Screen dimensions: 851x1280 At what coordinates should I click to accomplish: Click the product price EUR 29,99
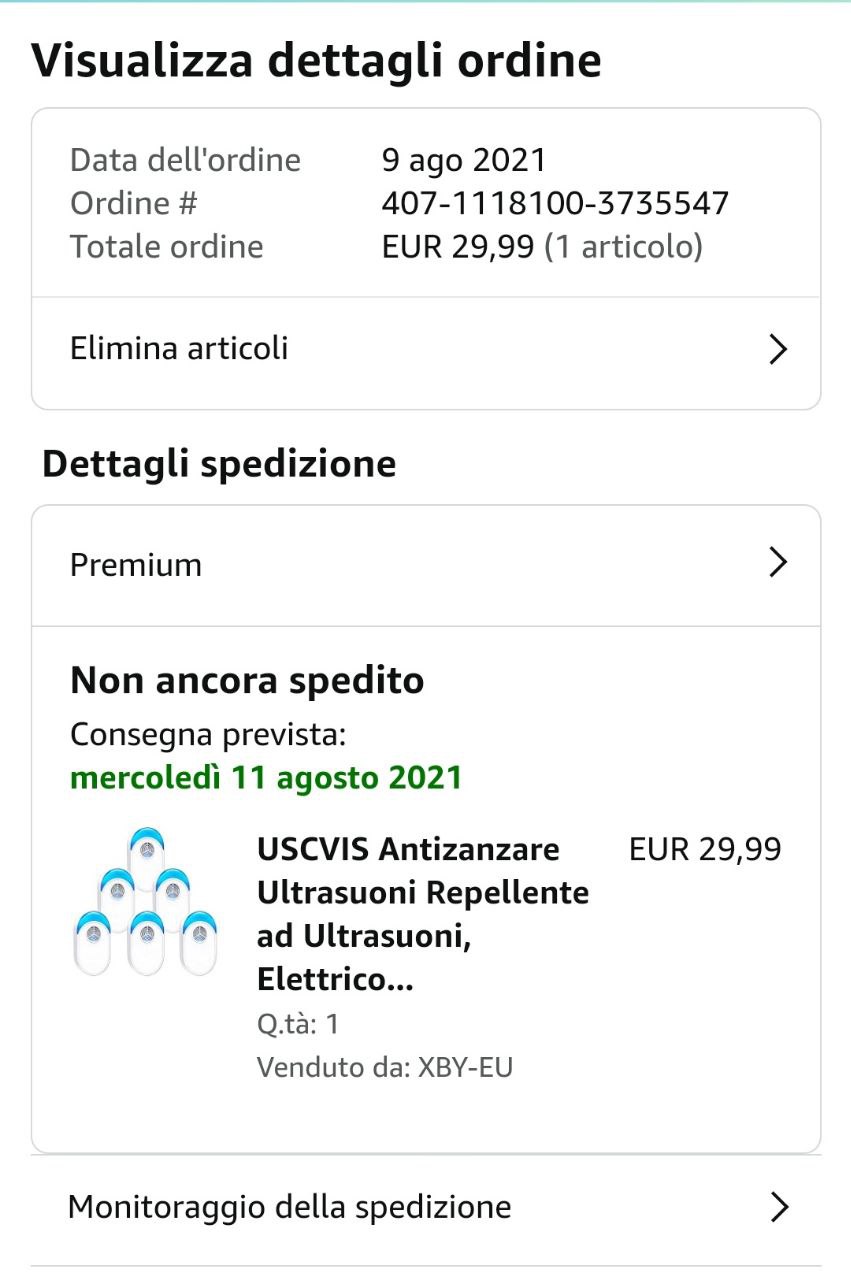(x=704, y=849)
